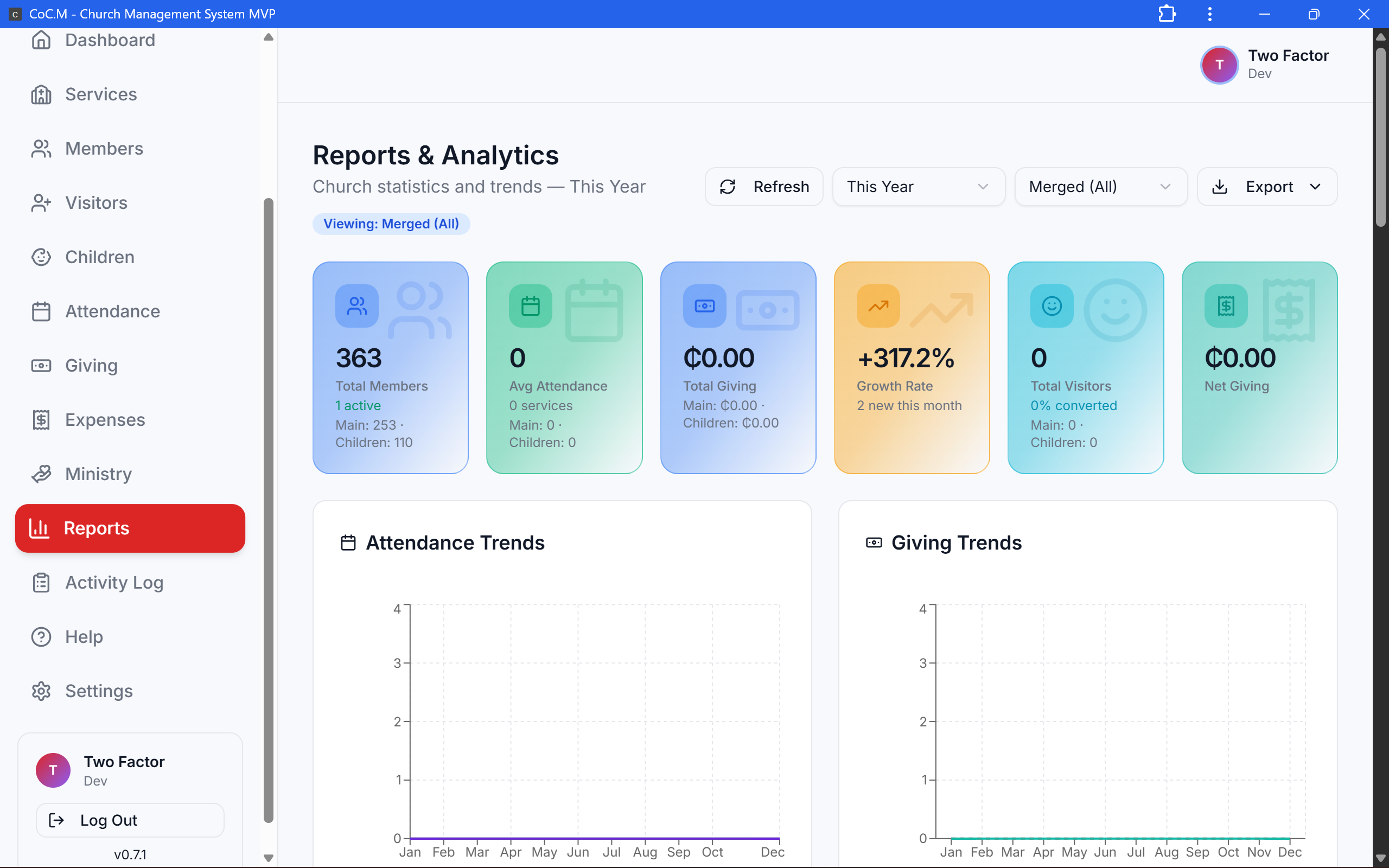
Task: Click the Export download icon
Action: (x=1220, y=187)
